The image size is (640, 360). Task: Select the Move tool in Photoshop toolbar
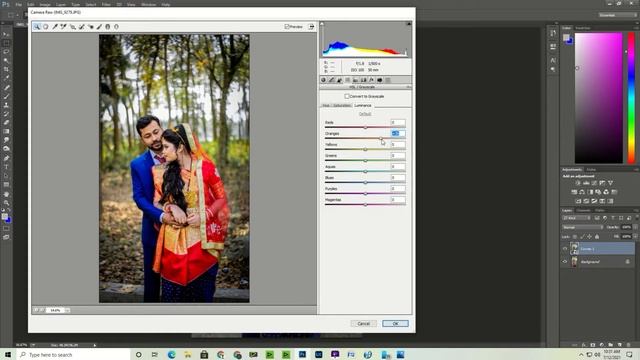[6, 34]
